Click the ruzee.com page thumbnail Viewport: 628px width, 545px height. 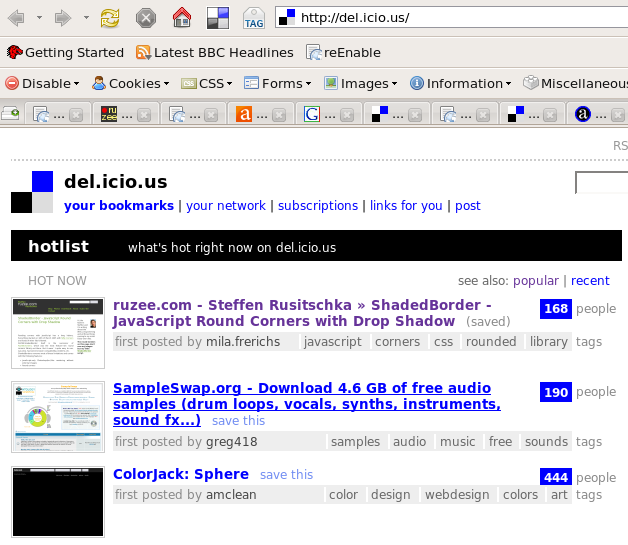coord(58,333)
